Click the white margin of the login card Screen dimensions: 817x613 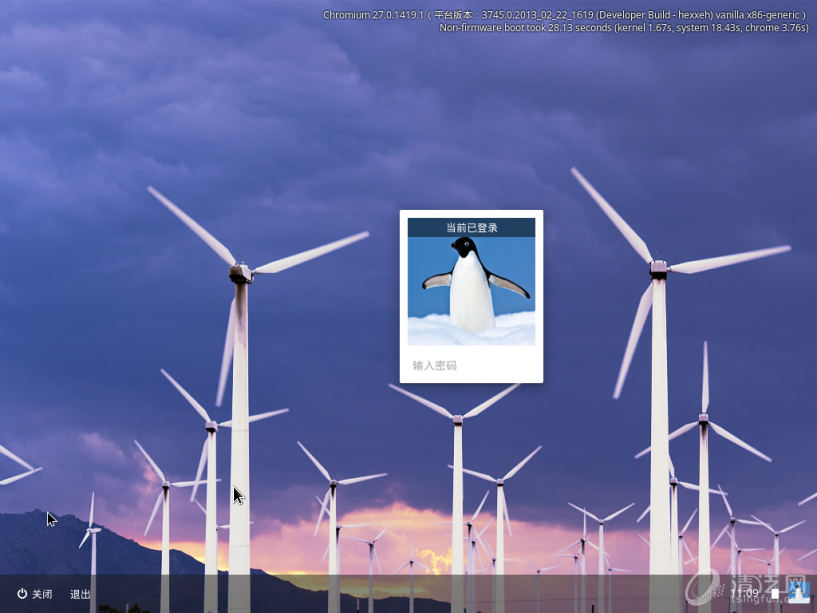(404, 300)
